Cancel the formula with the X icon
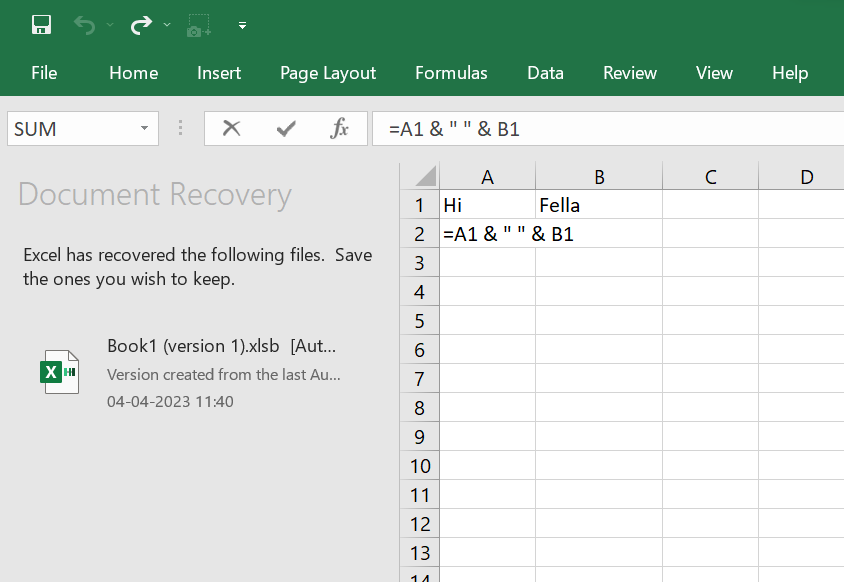This screenshot has height=582, width=844. pos(231,128)
